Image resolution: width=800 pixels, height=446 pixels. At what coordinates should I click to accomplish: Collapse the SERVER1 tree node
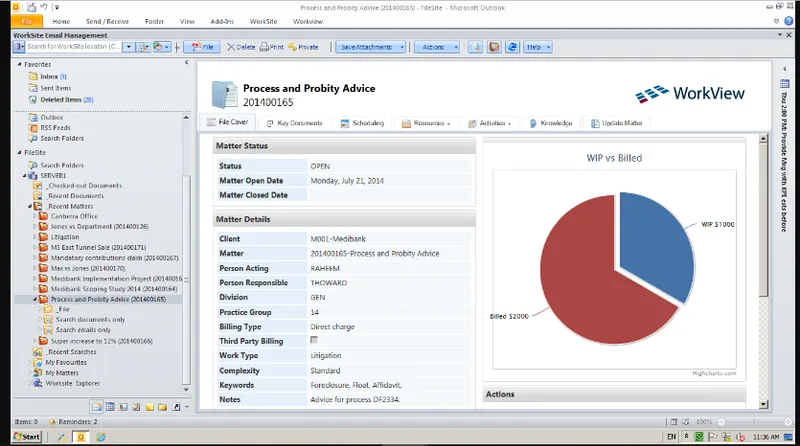24,176
